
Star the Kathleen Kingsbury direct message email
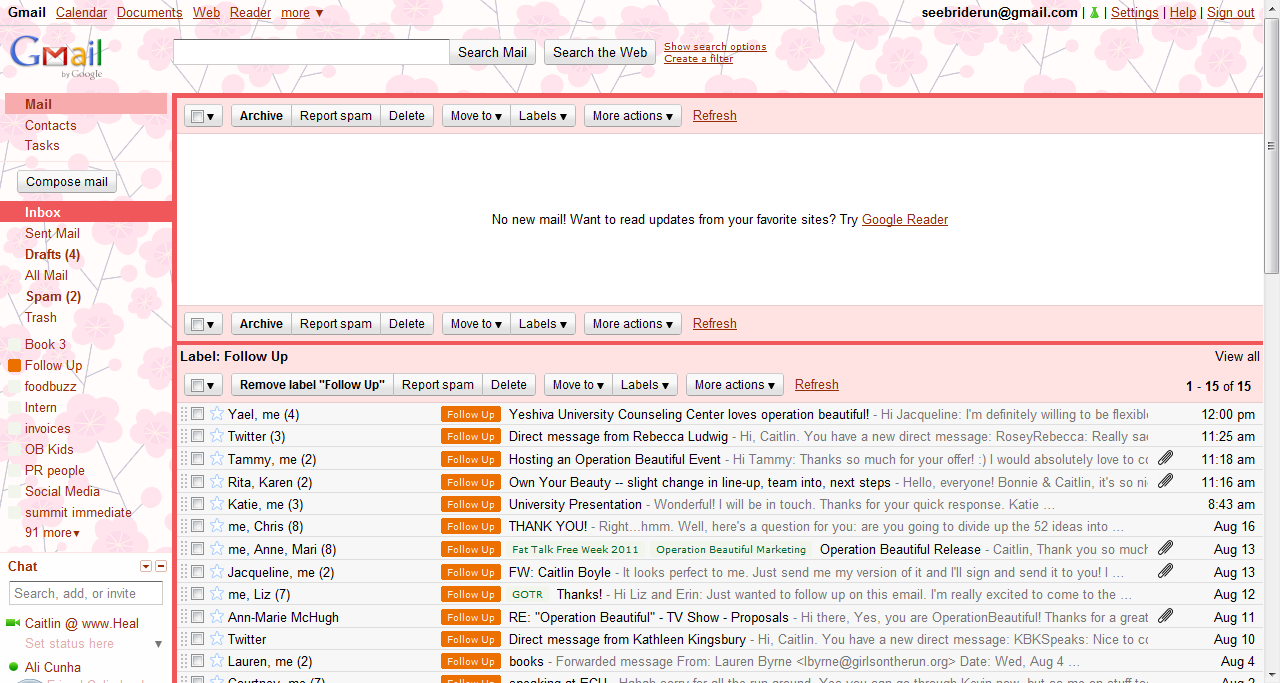217,639
